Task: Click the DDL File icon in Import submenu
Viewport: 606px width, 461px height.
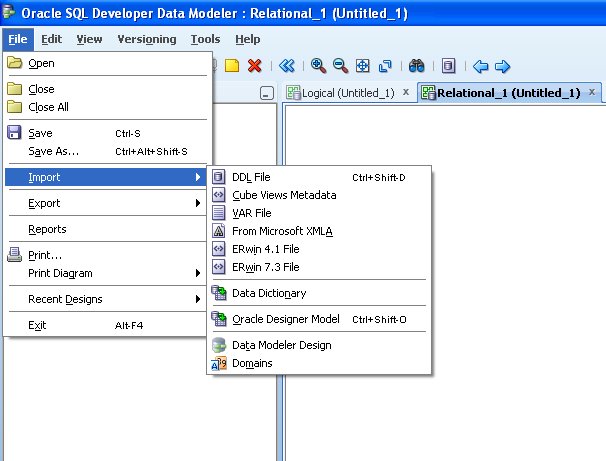Action: click(x=218, y=177)
